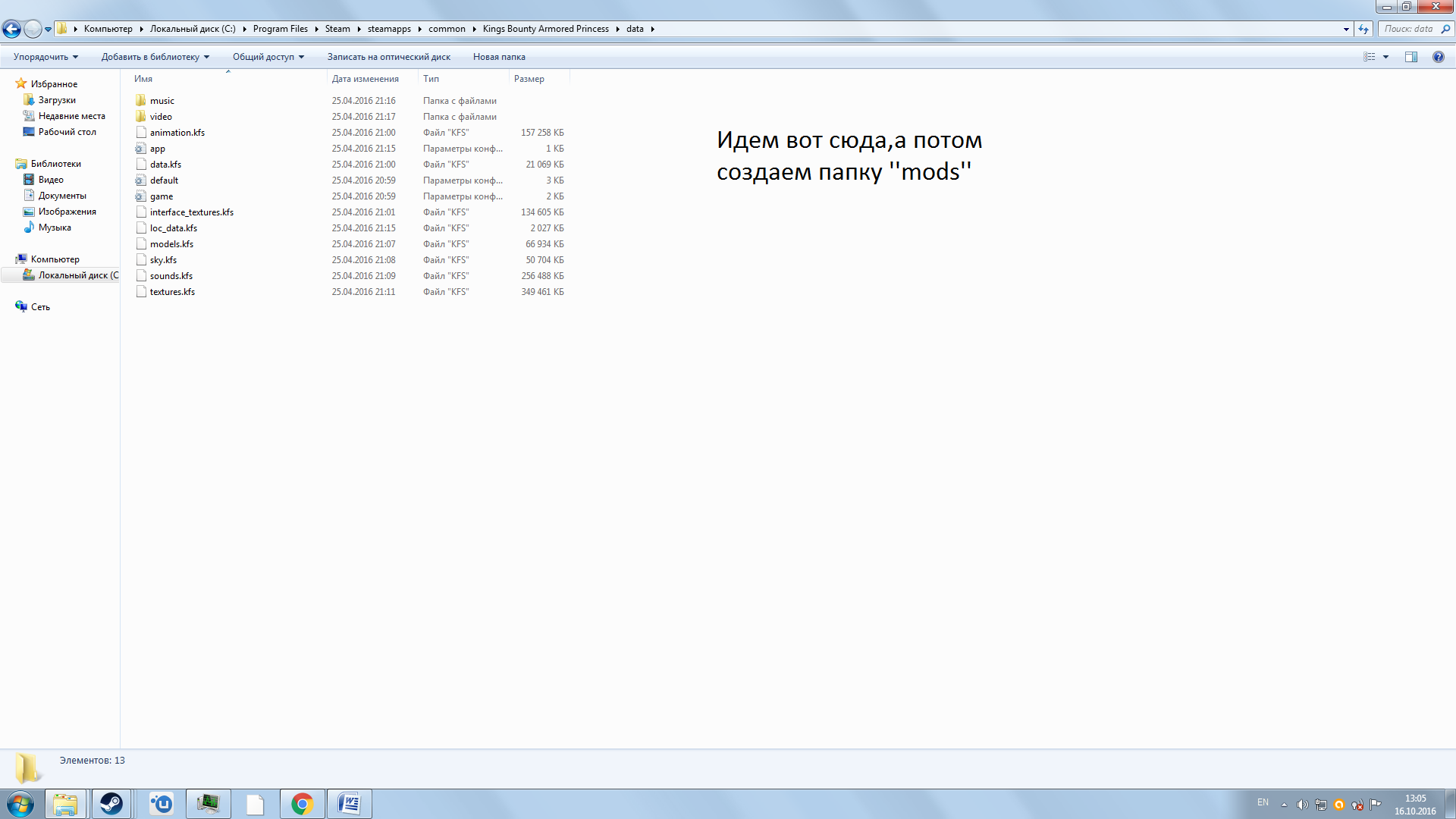Open Google Chrome from the taskbar
Viewport: 1456px width, 819px height.
pos(303,804)
